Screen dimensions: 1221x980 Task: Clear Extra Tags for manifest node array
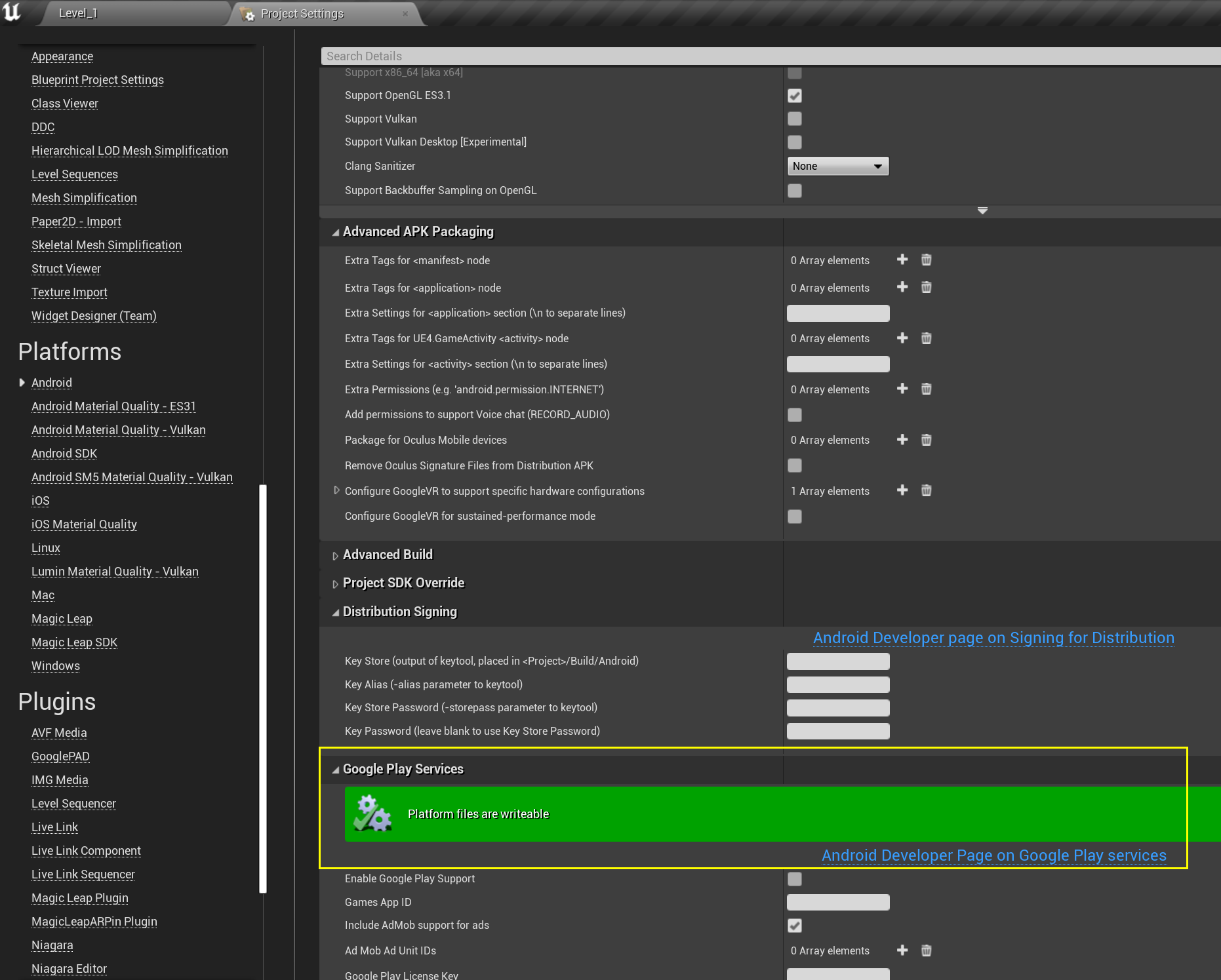click(x=926, y=260)
